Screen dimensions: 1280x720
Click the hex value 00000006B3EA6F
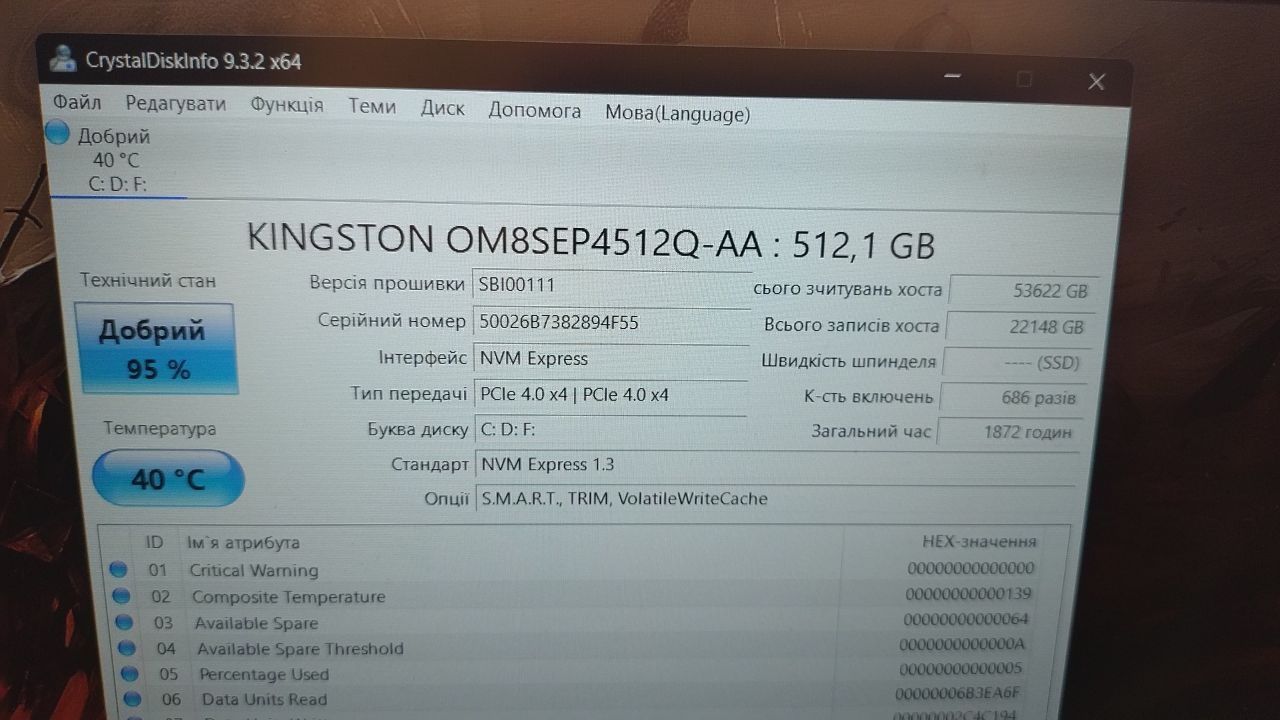click(957, 693)
